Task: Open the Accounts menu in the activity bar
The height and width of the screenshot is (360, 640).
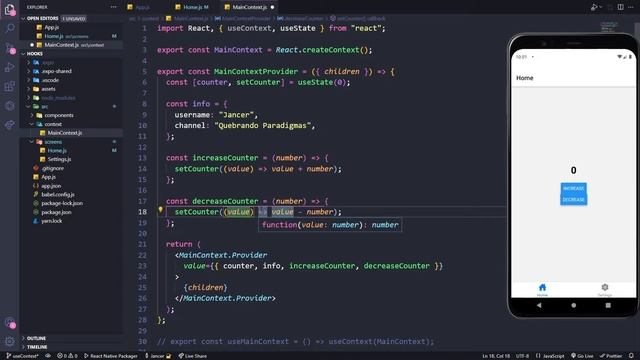Action: [10, 322]
